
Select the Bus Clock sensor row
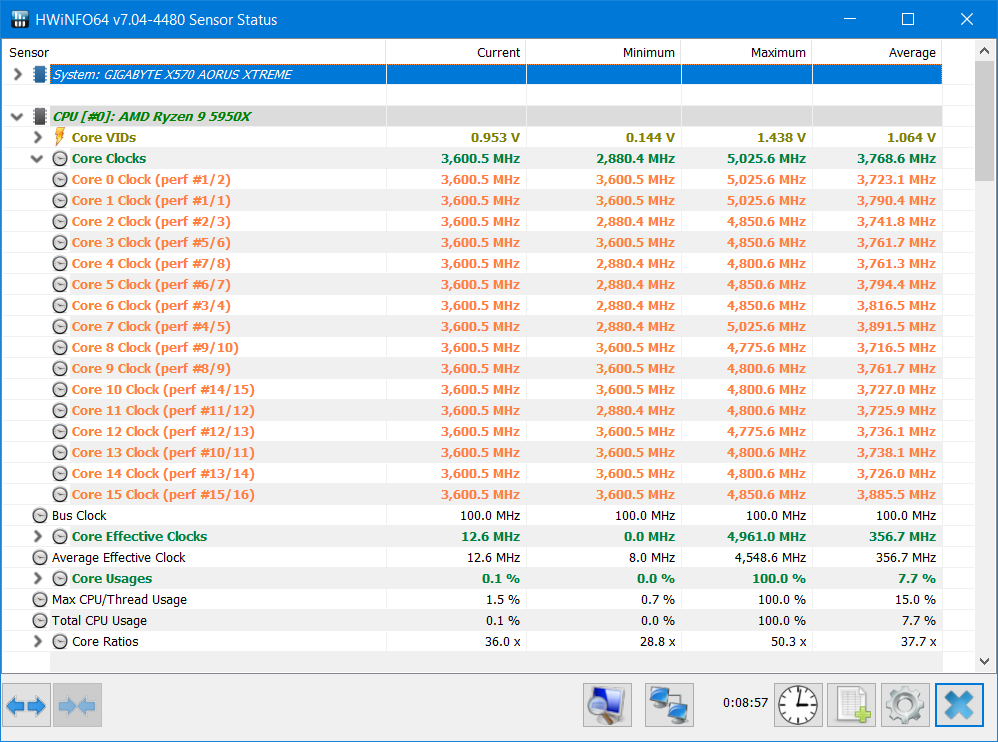(472, 515)
